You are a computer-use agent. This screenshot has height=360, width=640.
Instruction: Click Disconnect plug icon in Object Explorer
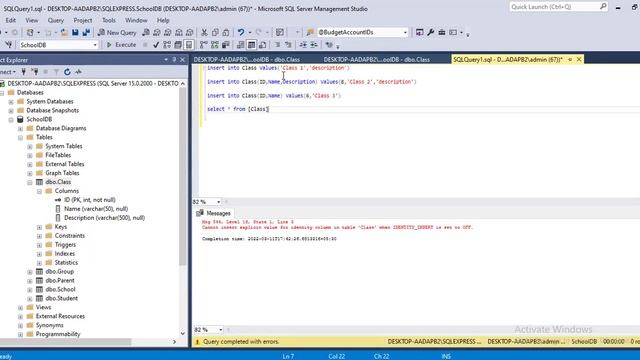tap(35, 72)
